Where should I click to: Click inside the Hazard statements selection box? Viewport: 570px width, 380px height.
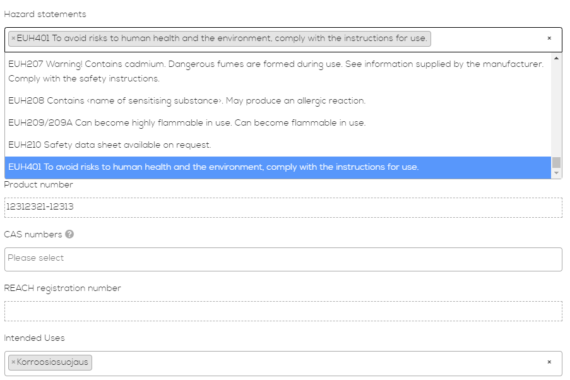487,39
